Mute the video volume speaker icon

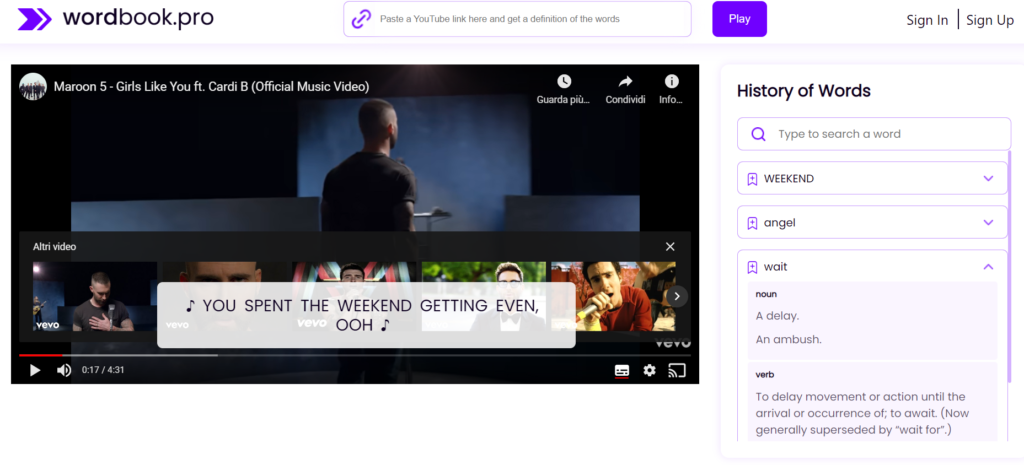[x=64, y=370]
